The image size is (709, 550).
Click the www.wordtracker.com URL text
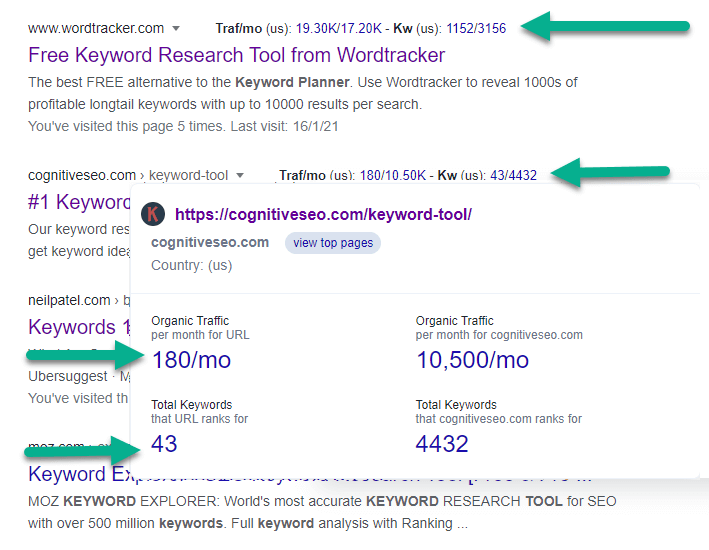pyautogui.click(x=96, y=28)
